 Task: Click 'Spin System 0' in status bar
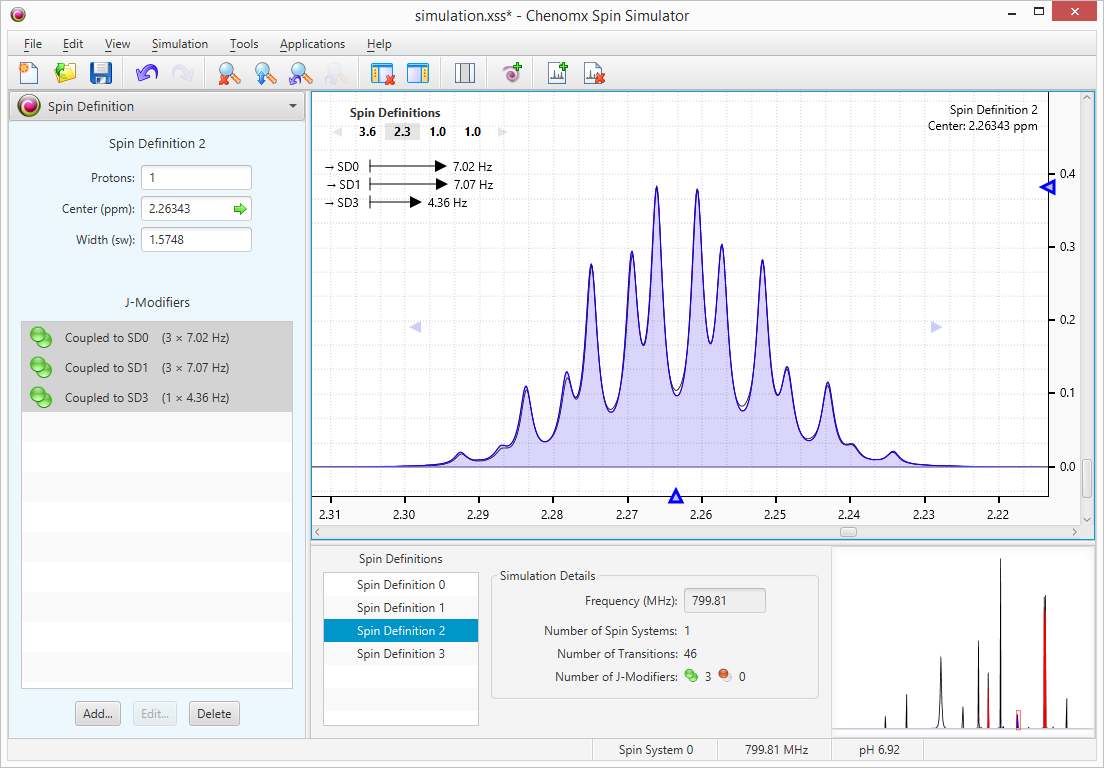(x=656, y=750)
